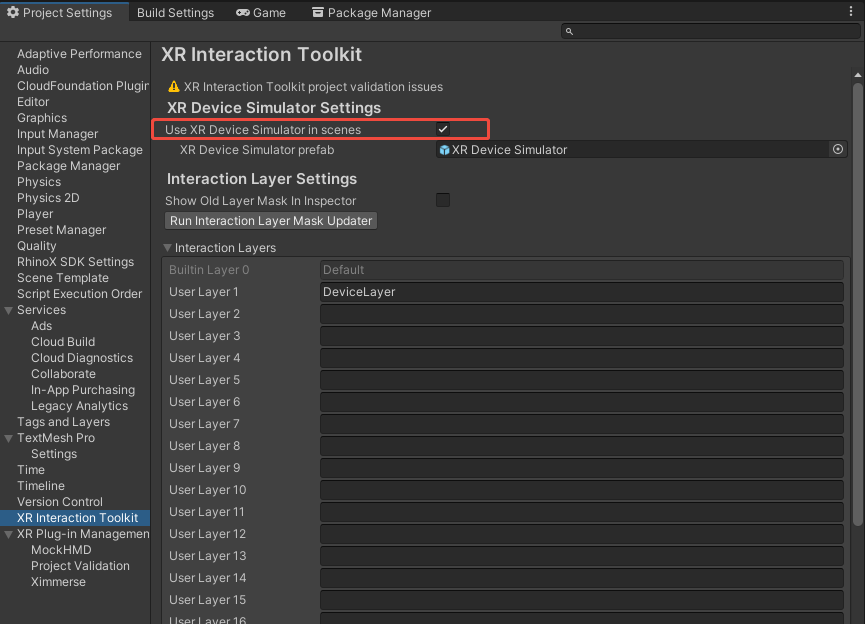Select Physics 2D settings
This screenshot has width=865, height=624.
pyautogui.click(x=48, y=198)
